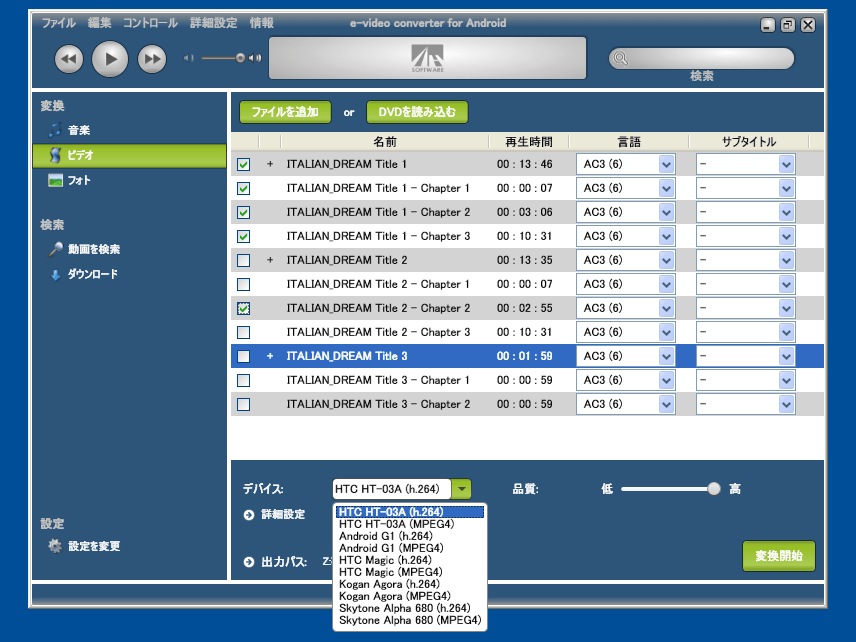
Task: Focus the search input field
Action: tap(702, 58)
